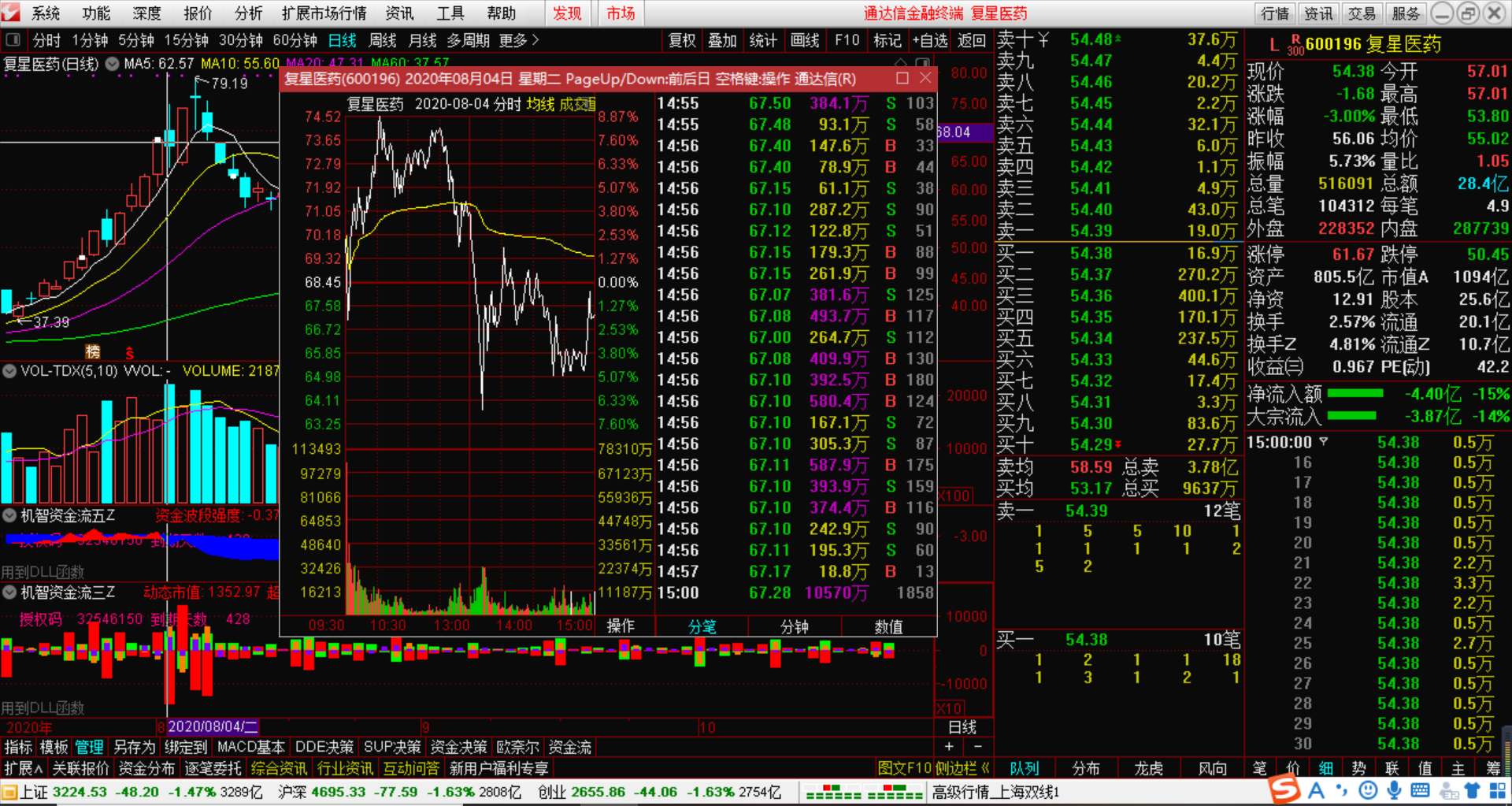Switch to 1分钟 period

point(90,39)
